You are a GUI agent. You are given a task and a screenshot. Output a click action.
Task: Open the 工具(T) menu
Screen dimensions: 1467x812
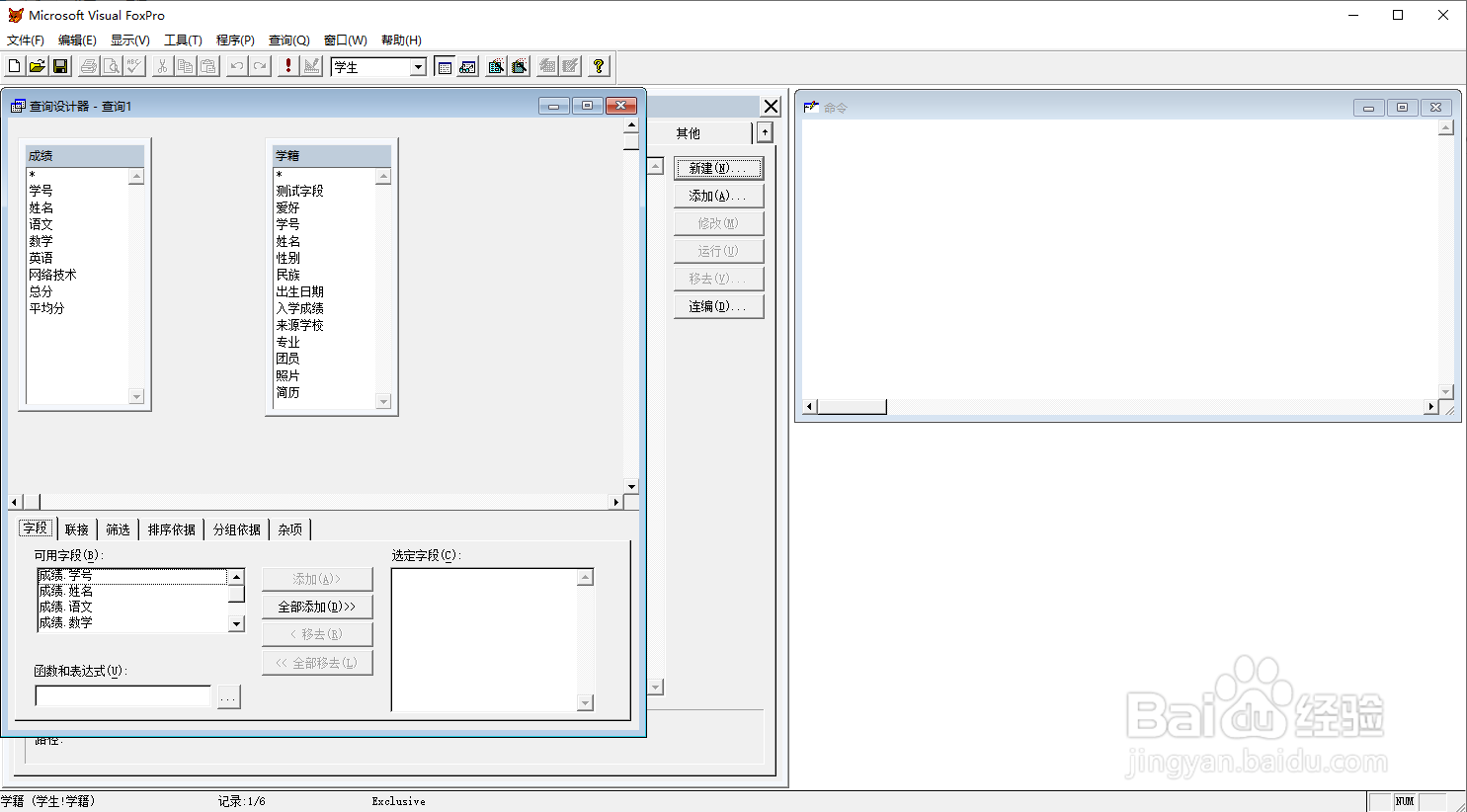tap(183, 41)
